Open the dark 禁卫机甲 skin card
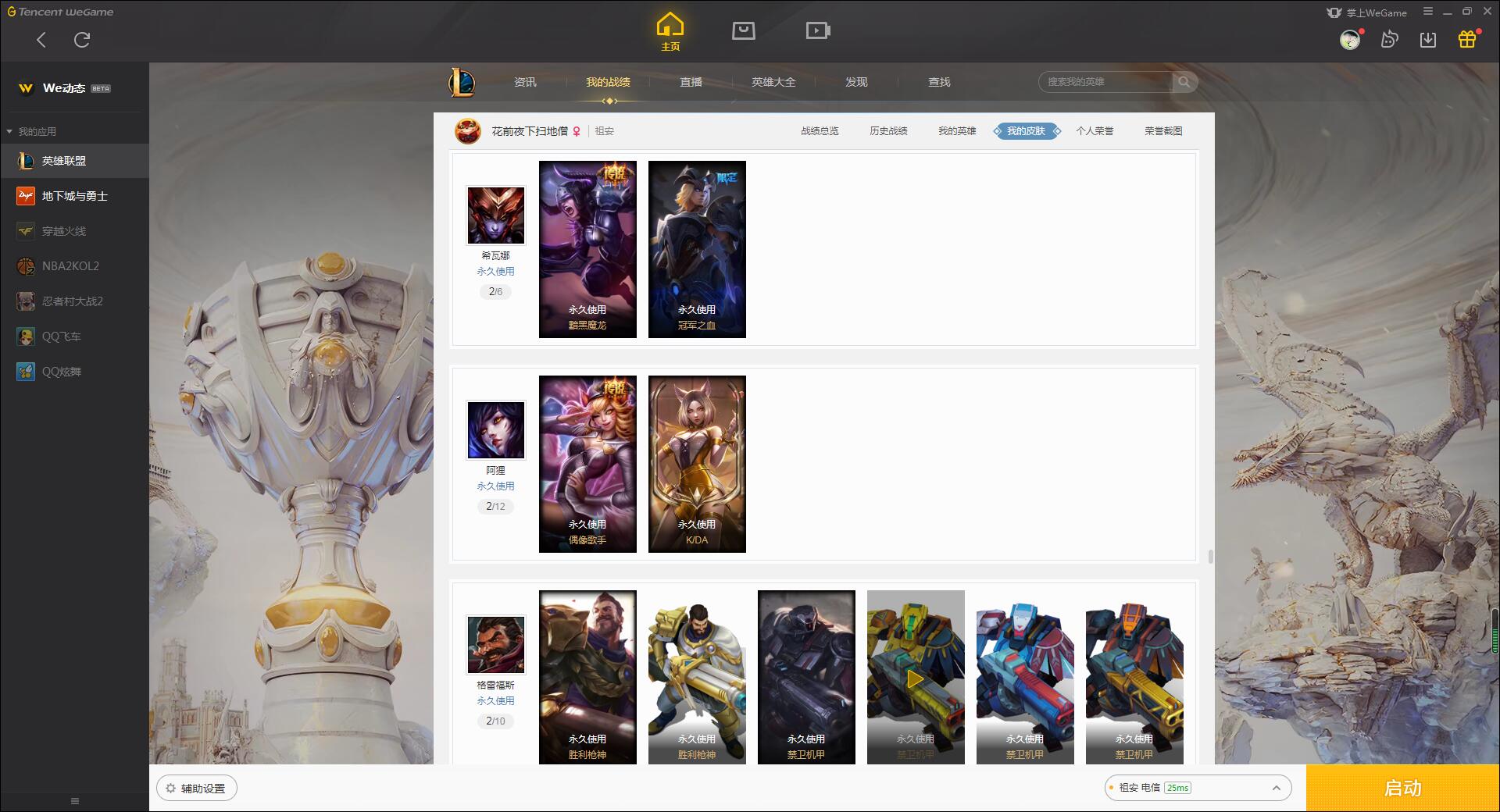The height and width of the screenshot is (812, 1500). coord(806,677)
